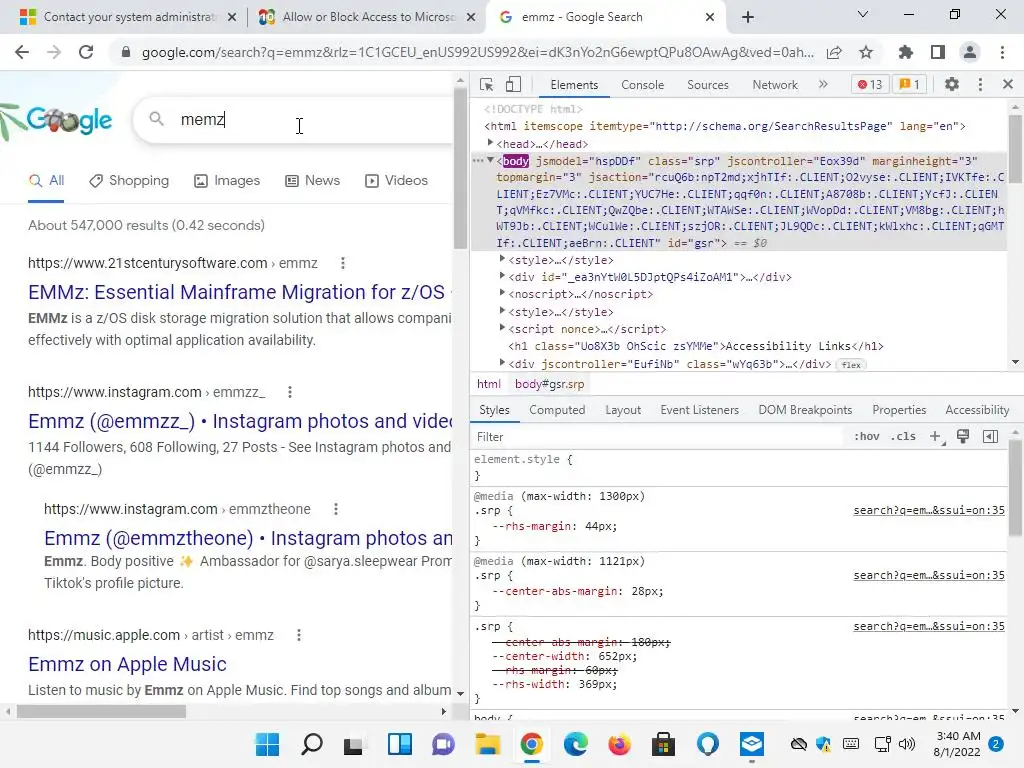
Task: Select the Elements tab
Action: (573, 85)
